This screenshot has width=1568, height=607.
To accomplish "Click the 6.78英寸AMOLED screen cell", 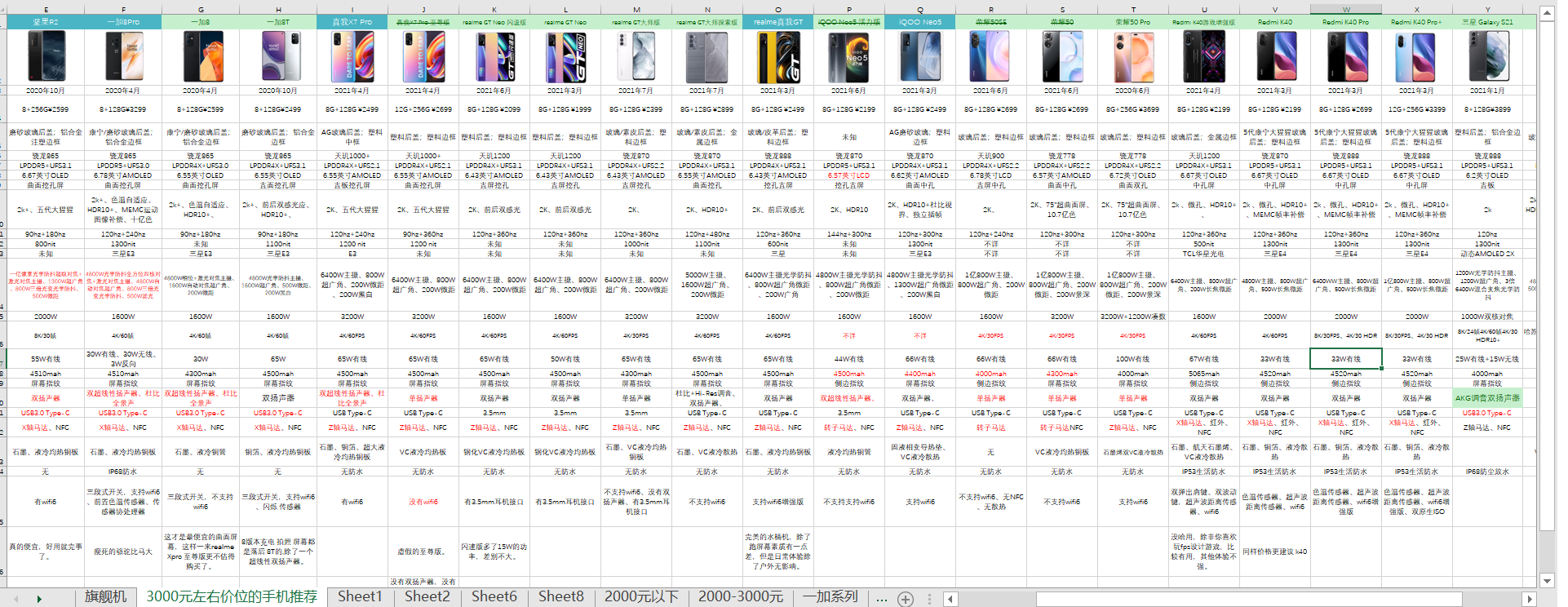I will [123, 175].
